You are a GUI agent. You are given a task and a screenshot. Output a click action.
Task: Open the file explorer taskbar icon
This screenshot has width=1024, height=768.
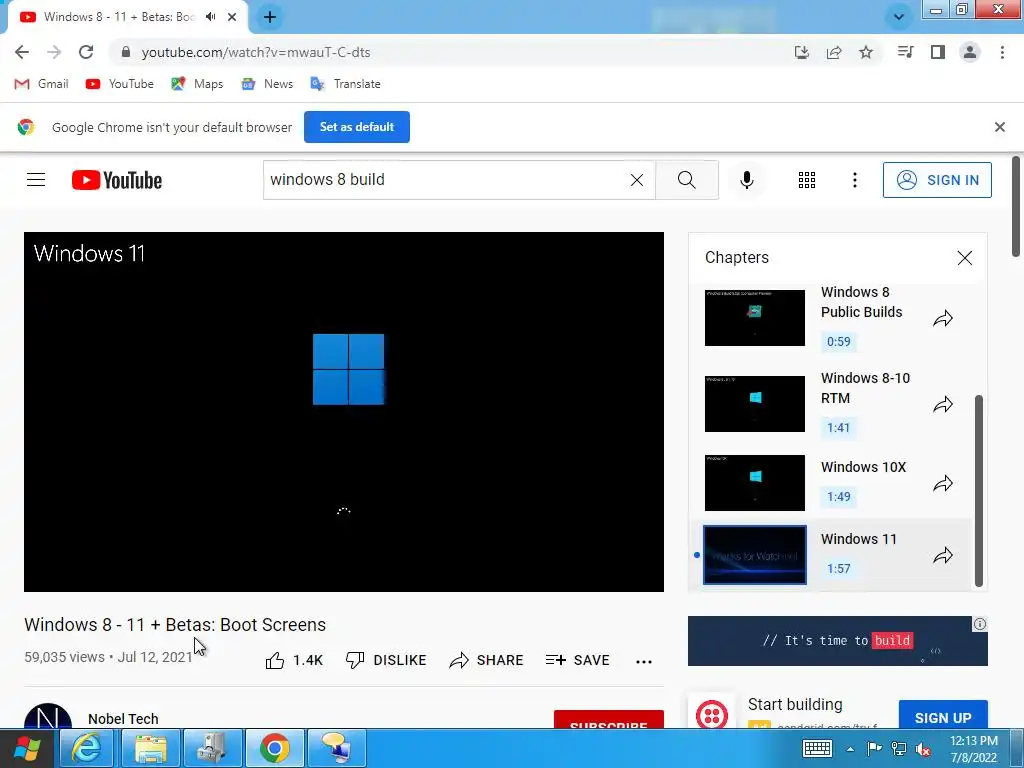pos(150,748)
